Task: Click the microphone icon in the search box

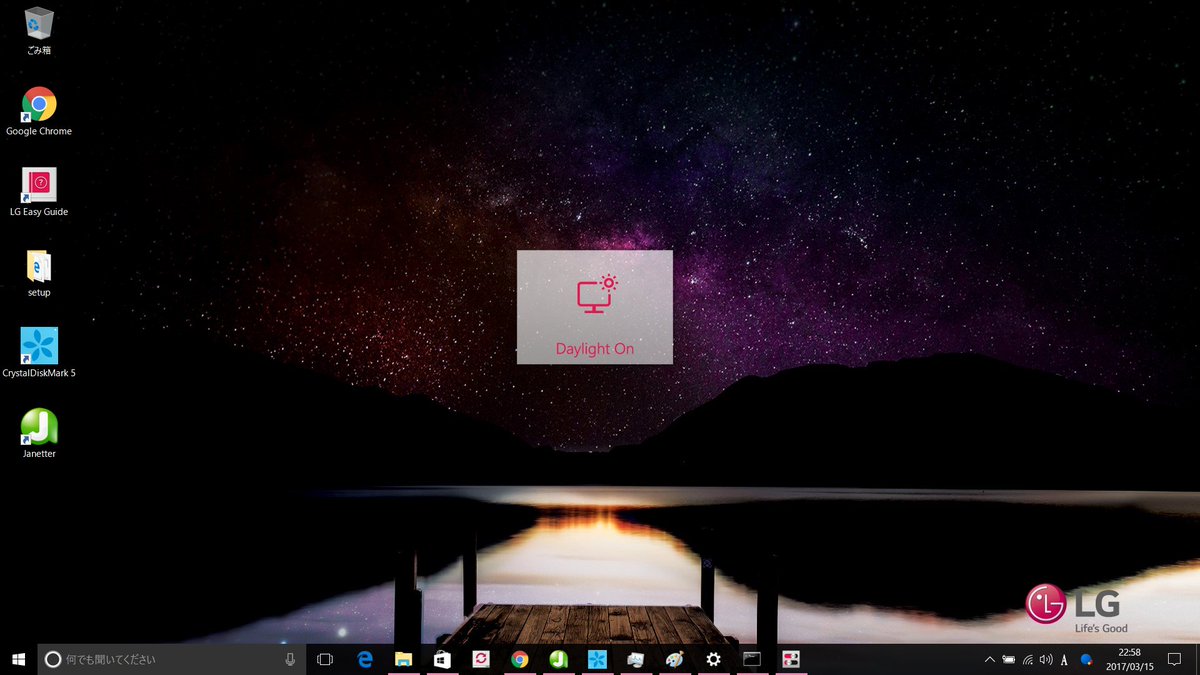Action: [290, 659]
